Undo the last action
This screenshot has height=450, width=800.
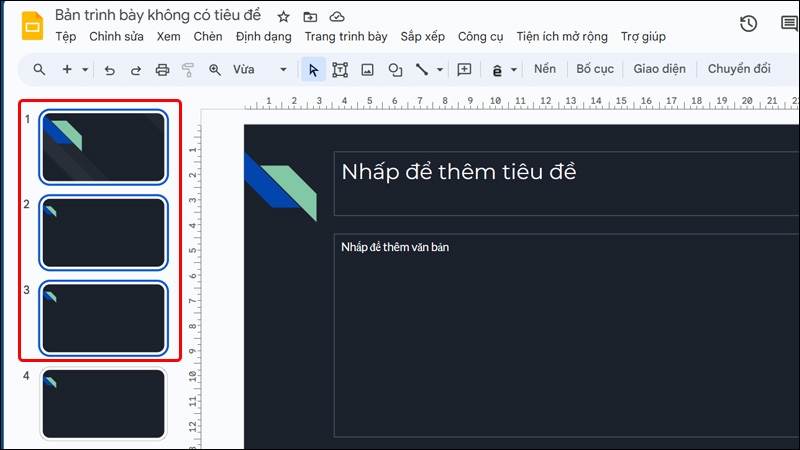pyautogui.click(x=110, y=70)
